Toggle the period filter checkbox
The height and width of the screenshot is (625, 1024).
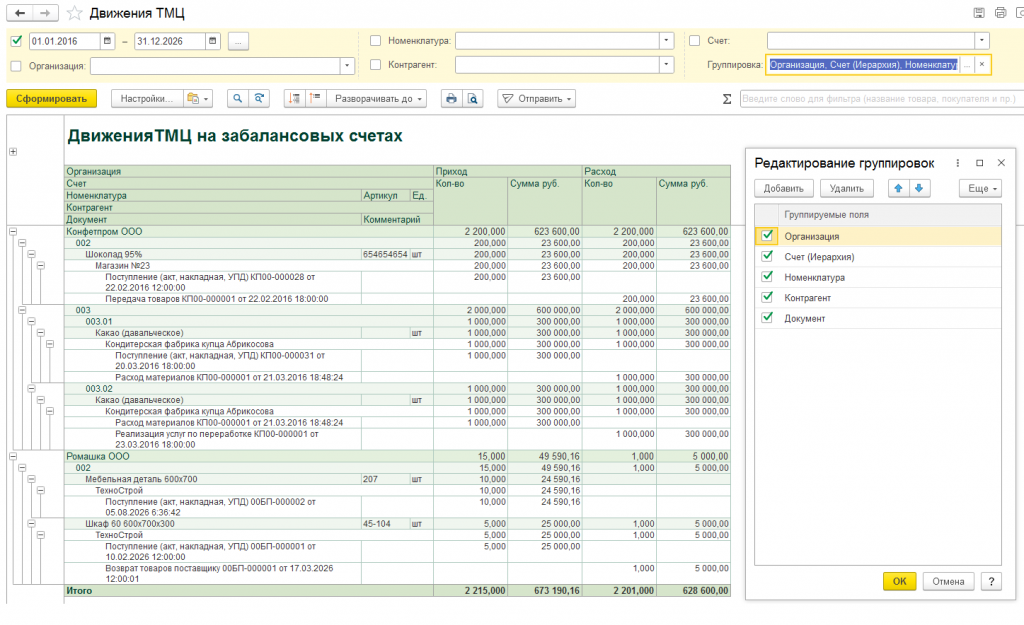pos(17,41)
